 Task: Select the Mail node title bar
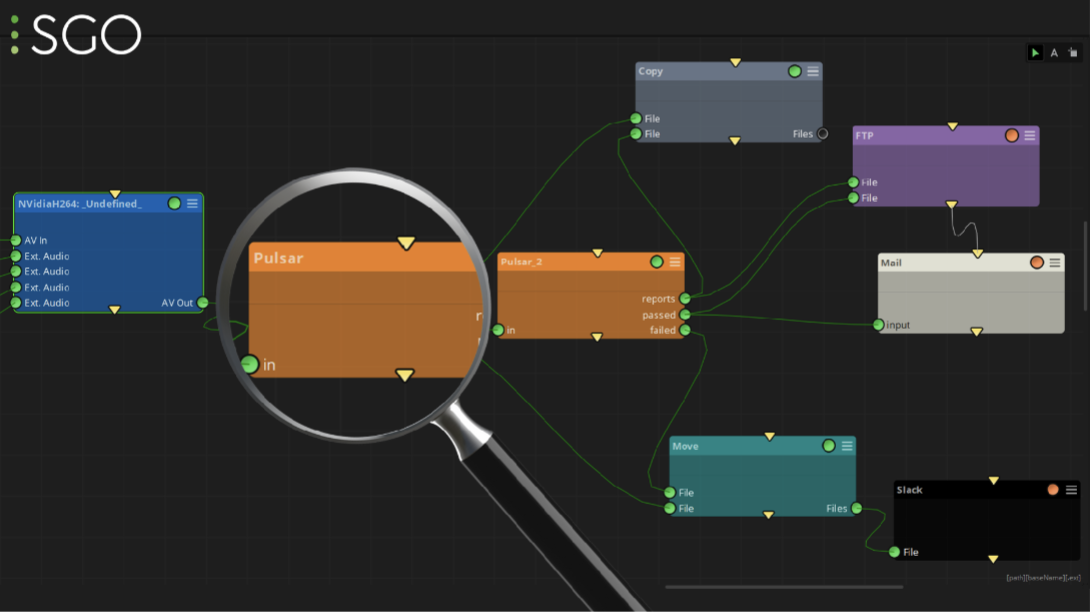point(971,262)
